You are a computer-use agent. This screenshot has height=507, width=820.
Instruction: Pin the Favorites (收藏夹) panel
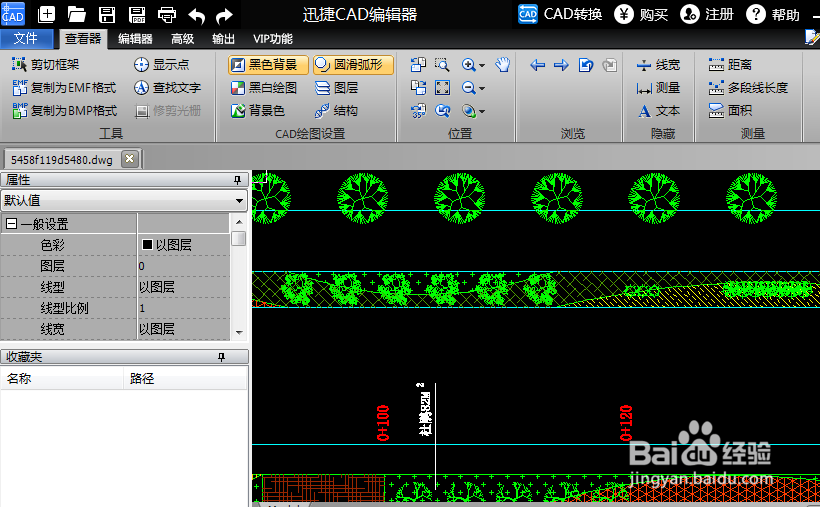pyautogui.click(x=221, y=357)
